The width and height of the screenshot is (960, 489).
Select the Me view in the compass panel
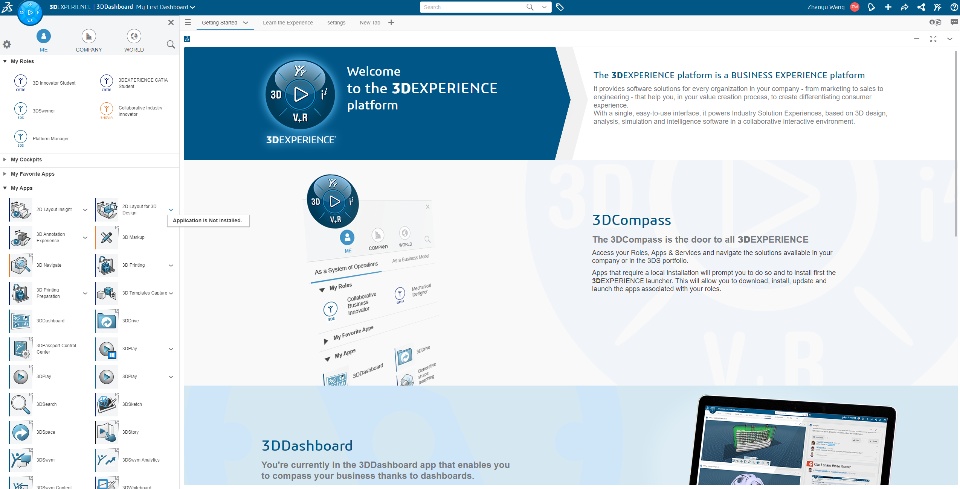click(43, 40)
